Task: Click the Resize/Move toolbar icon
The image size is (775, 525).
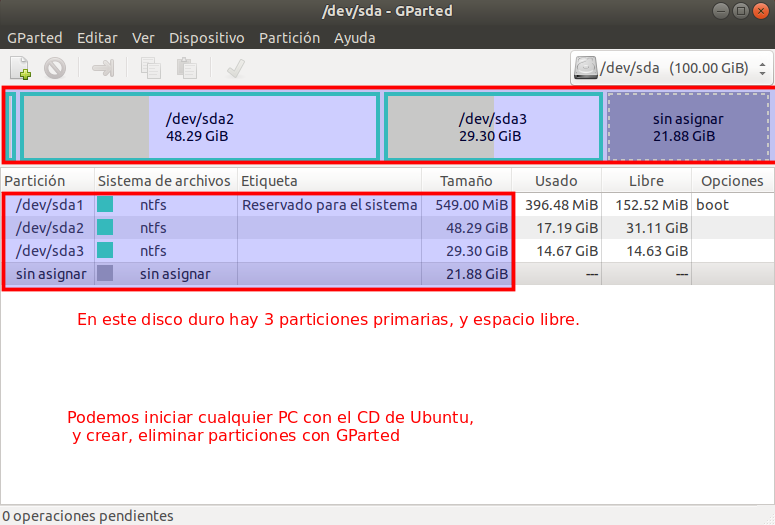Action: point(103,68)
